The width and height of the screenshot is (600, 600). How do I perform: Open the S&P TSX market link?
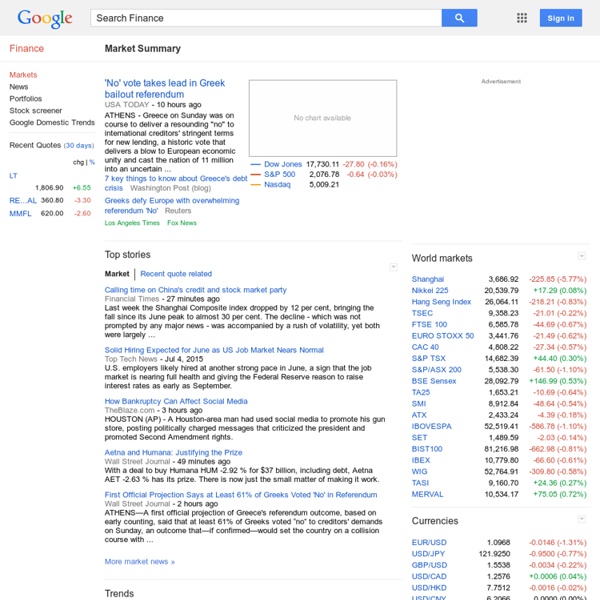[429, 358]
